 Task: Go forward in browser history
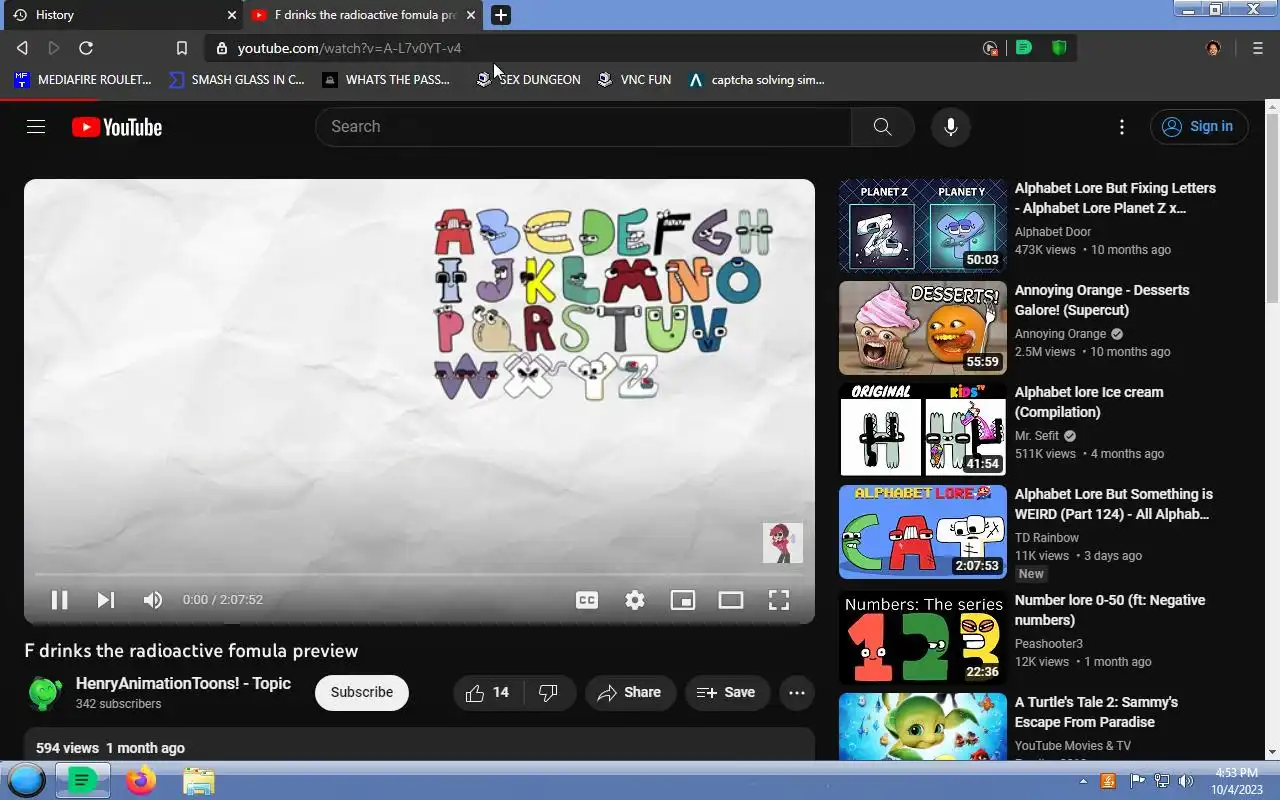pos(54,48)
